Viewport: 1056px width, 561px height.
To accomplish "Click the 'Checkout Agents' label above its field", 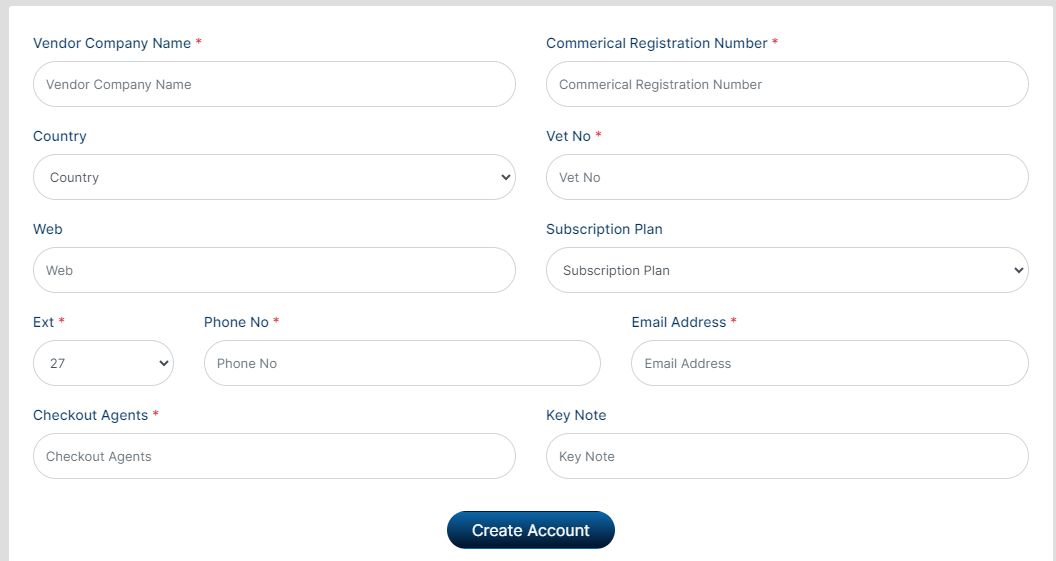I will 90,416.
